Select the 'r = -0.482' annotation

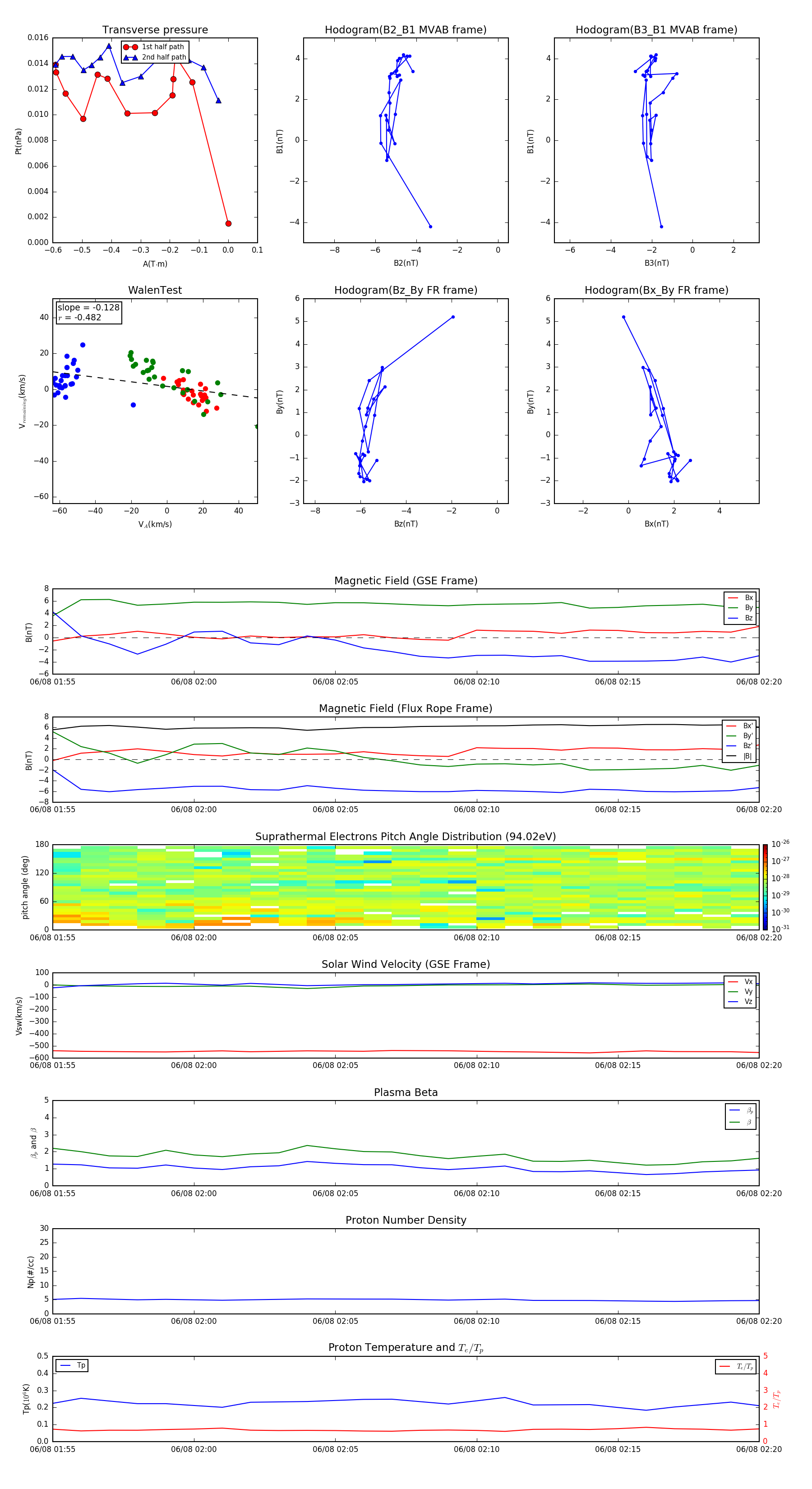click(x=80, y=317)
